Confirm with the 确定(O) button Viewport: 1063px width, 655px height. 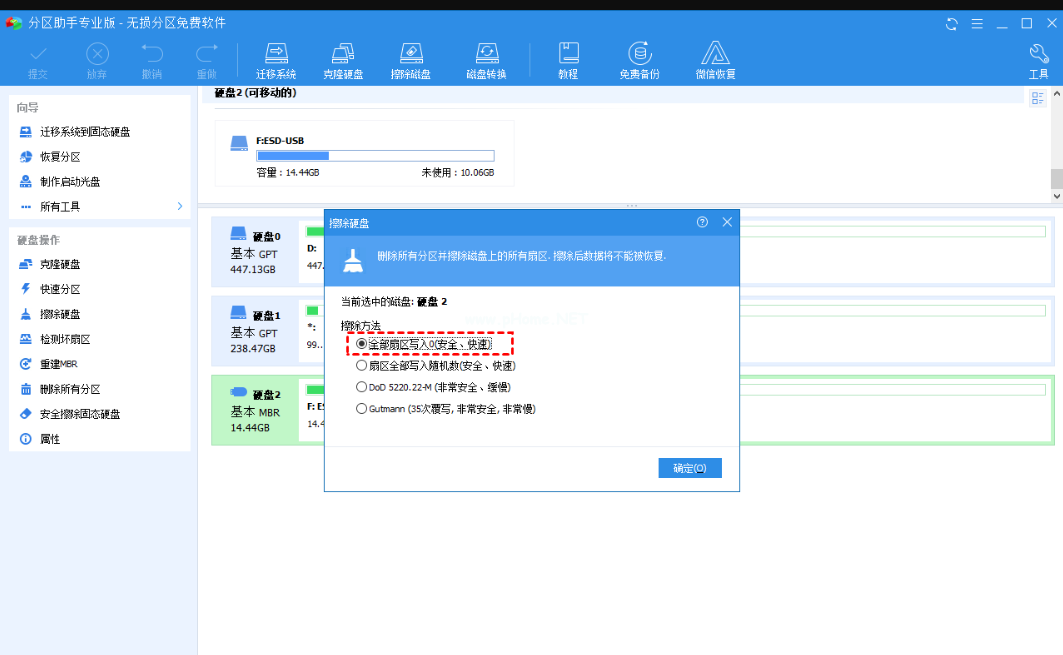(690, 468)
